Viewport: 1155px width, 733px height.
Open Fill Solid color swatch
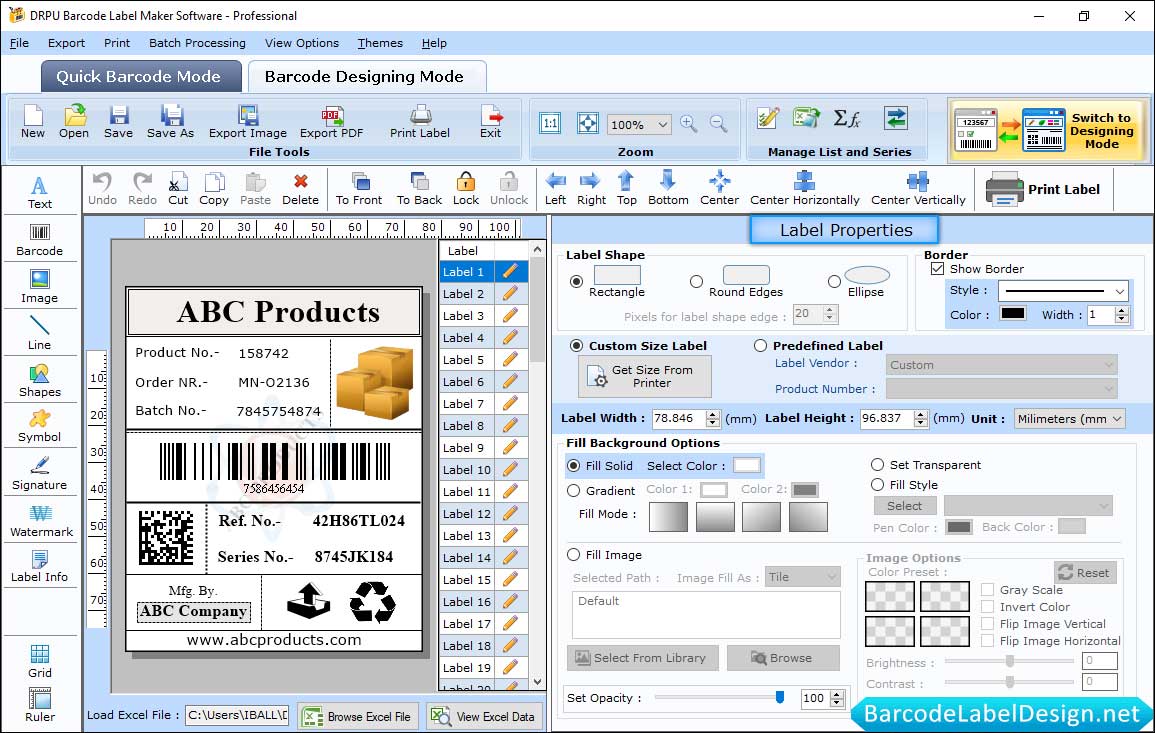coord(746,466)
